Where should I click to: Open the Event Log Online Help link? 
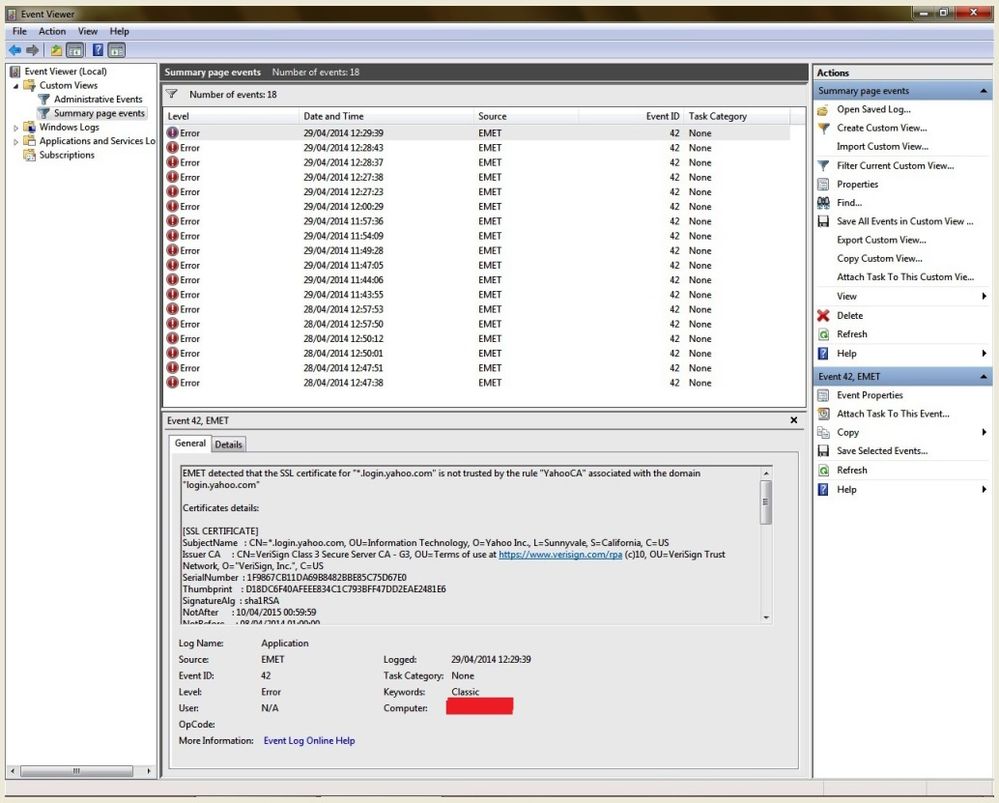(x=309, y=741)
